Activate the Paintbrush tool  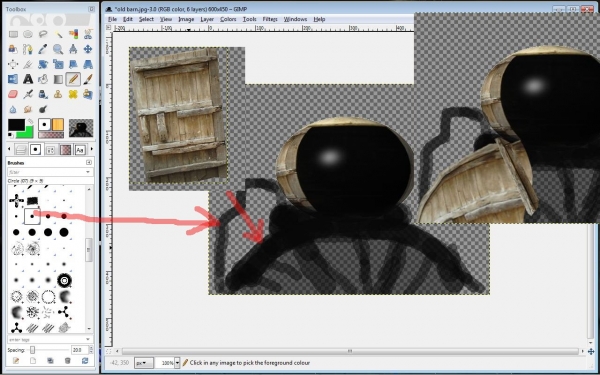point(88,79)
